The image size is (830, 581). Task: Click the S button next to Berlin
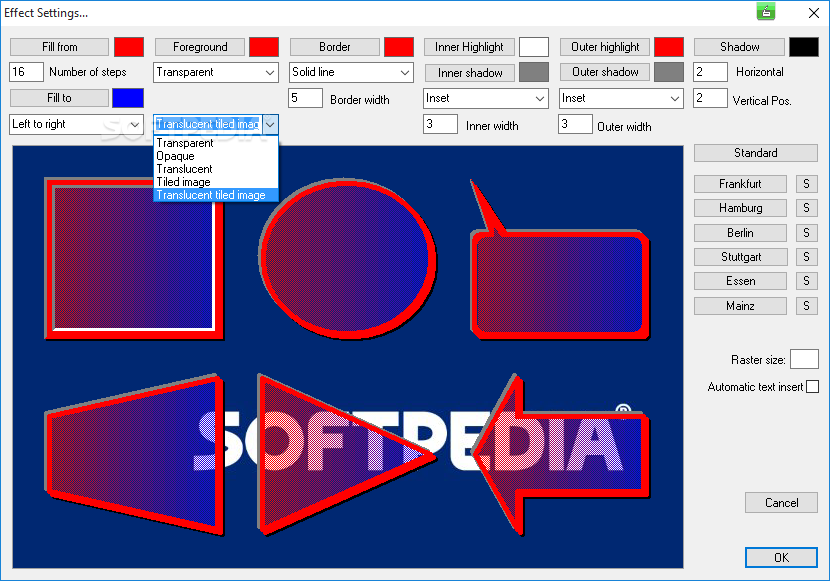pyautogui.click(x=806, y=233)
